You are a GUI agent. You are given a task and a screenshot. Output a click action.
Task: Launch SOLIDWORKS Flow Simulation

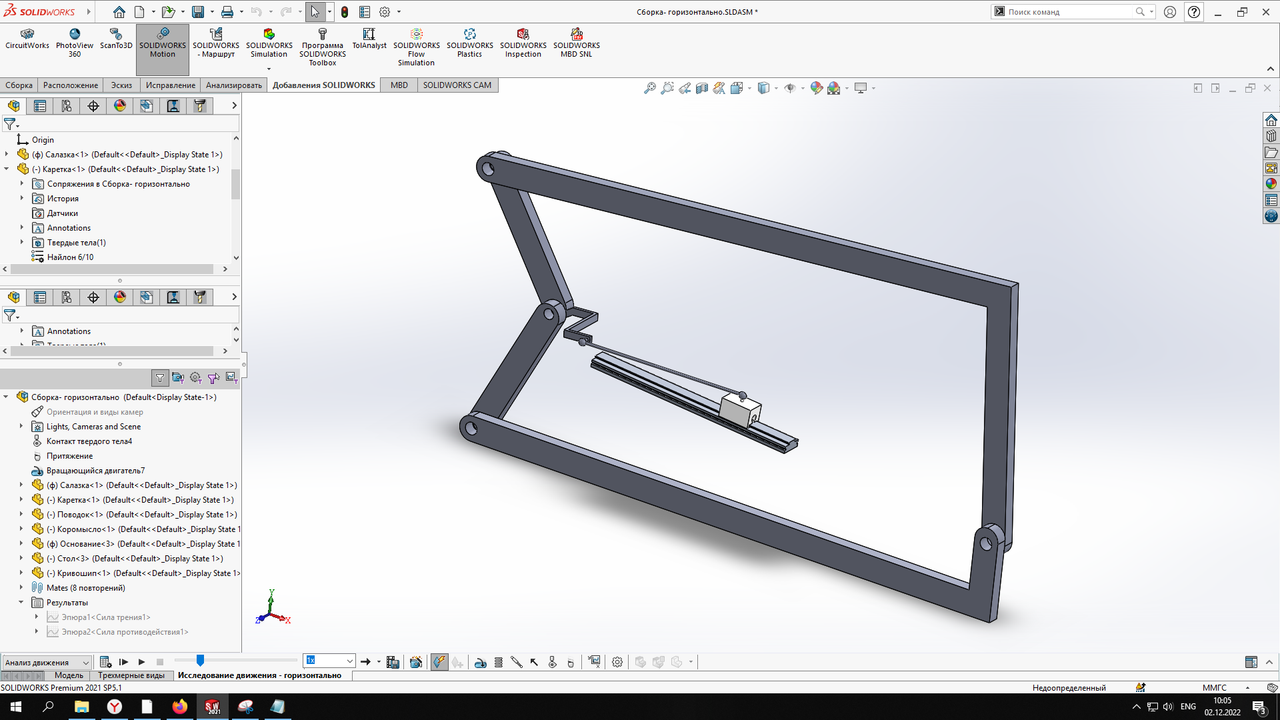click(416, 48)
